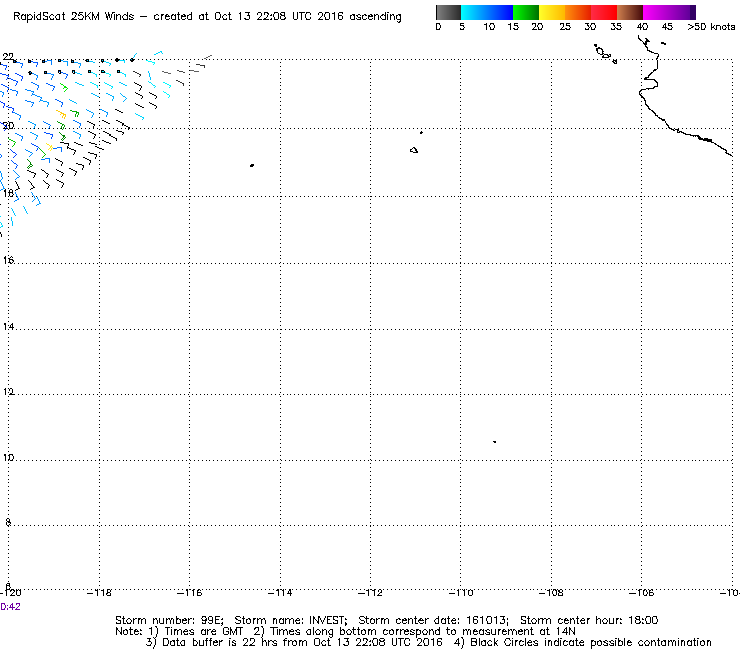Click the longitude label '-106'
Image resolution: width=740 pixels, height=650 pixels.
pyautogui.click(x=641, y=592)
